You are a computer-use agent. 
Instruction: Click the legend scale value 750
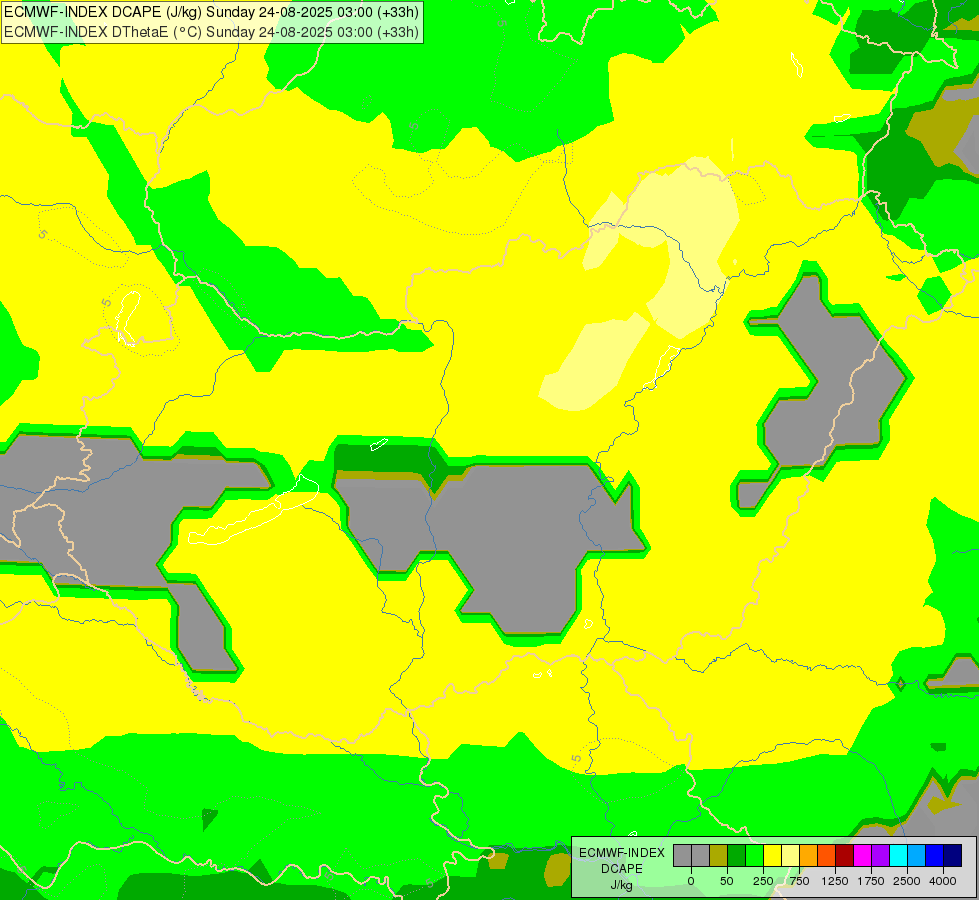coord(799,881)
